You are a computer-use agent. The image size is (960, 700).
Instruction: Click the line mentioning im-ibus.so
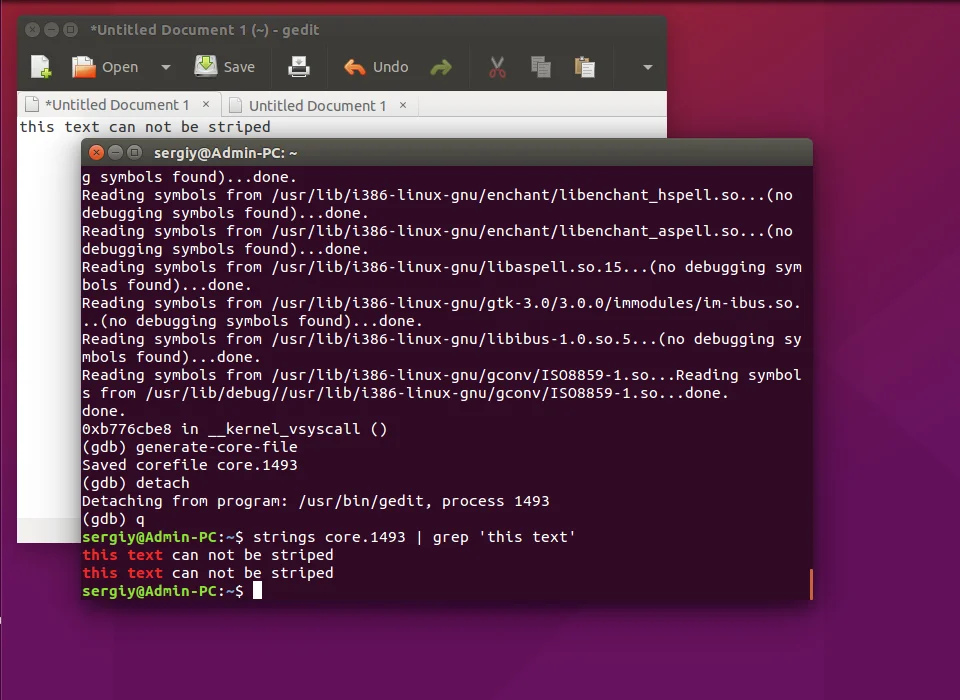pyautogui.click(x=441, y=303)
